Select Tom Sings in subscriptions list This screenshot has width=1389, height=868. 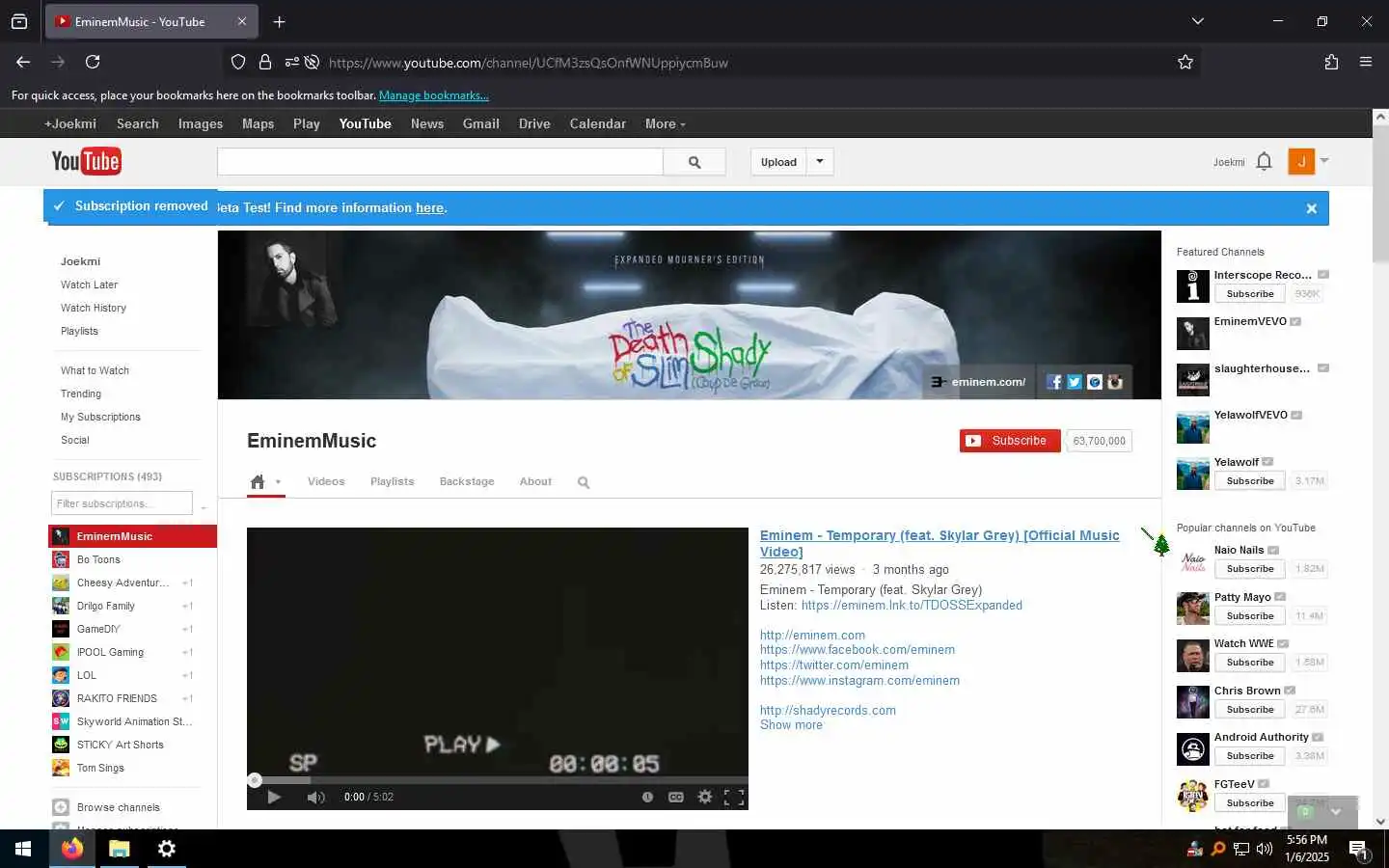pyautogui.click(x=100, y=768)
